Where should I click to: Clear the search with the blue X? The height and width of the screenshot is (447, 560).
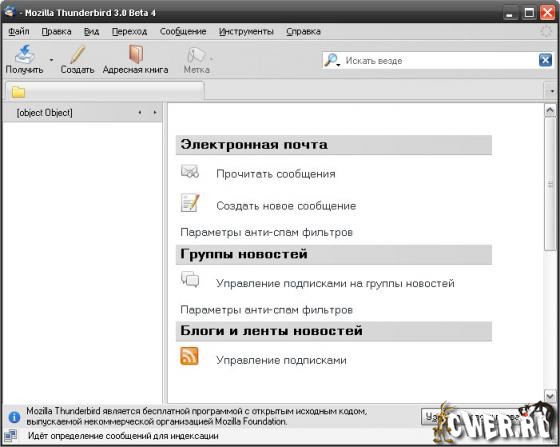(x=545, y=60)
